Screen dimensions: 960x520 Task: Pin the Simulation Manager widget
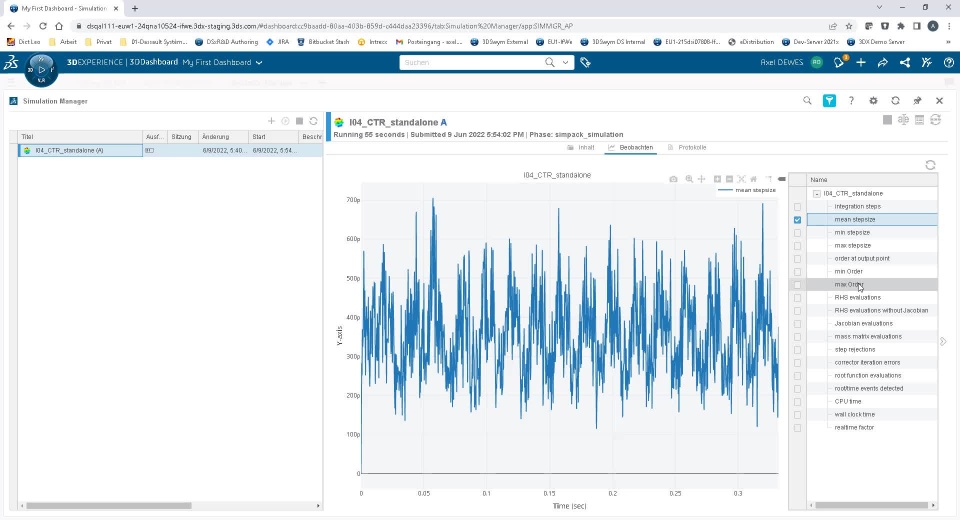coord(917,100)
